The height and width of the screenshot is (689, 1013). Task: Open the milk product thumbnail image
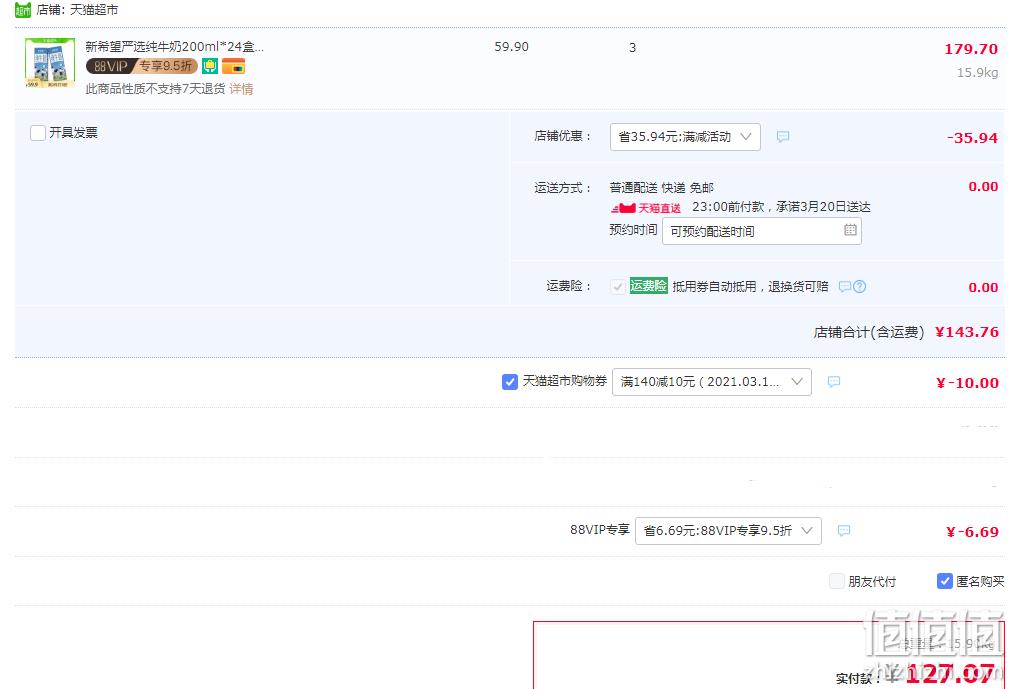coord(50,63)
